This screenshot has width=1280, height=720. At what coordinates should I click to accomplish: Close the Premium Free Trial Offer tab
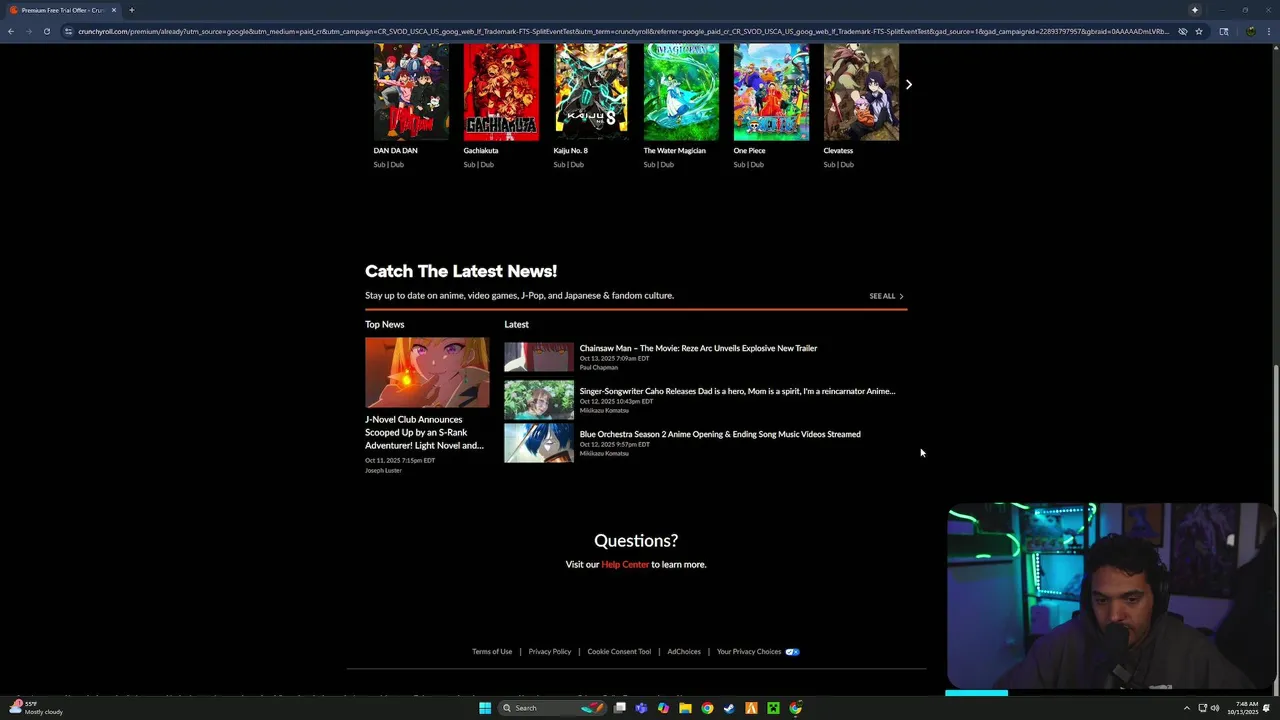[114, 10]
